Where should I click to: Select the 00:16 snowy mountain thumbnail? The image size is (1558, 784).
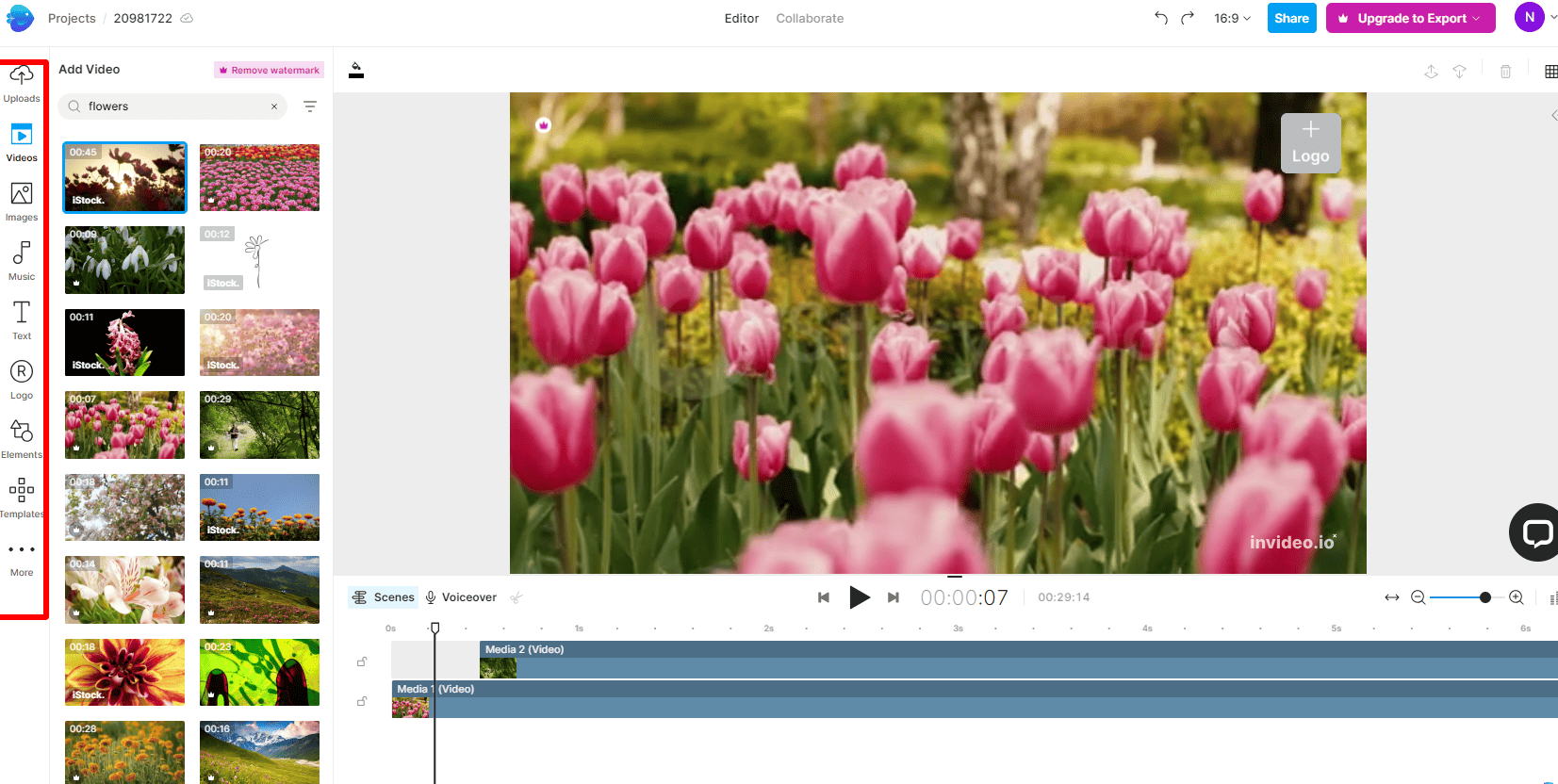(x=259, y=752)
